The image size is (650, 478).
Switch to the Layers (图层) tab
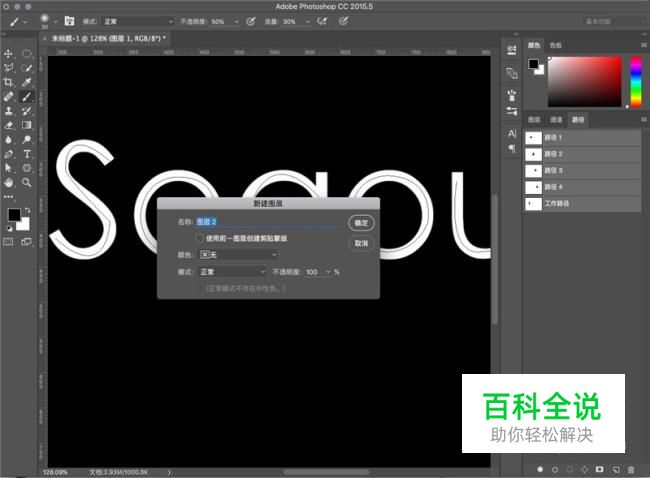[x=534, y=120]
